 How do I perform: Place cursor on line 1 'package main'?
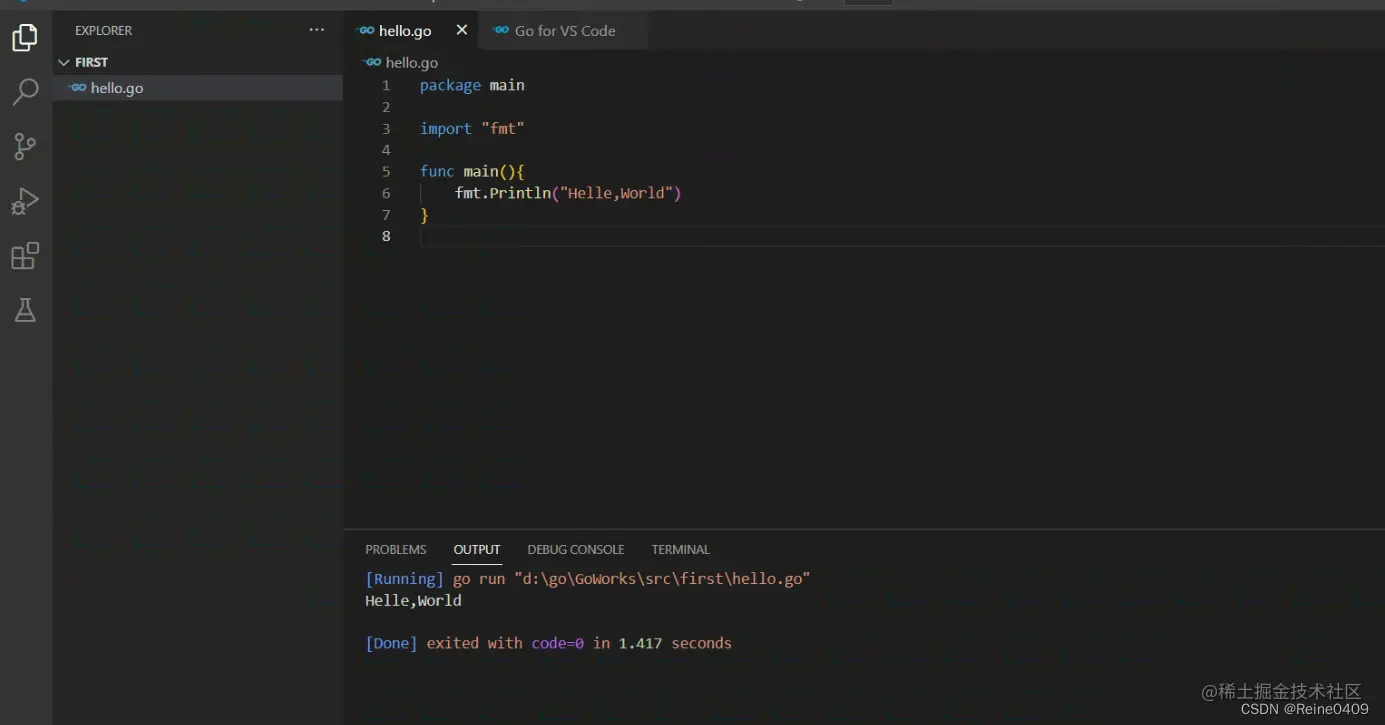(472, 85)
